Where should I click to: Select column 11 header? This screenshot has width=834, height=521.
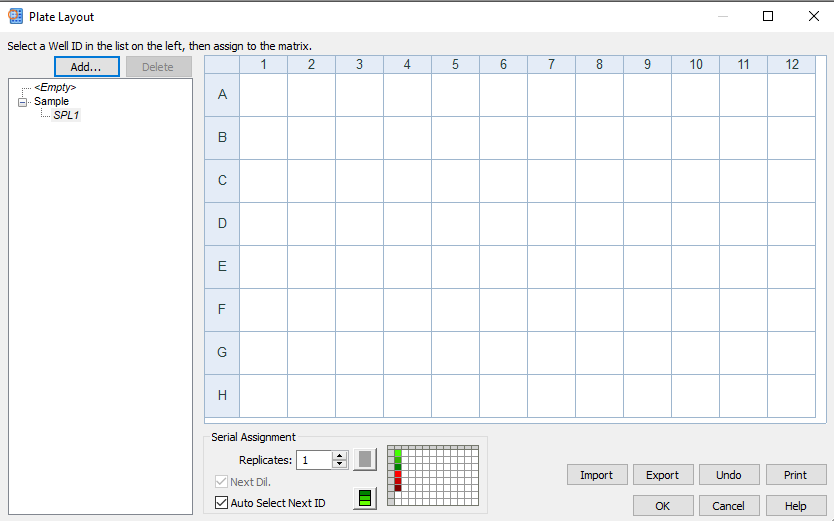coord(744,64)
